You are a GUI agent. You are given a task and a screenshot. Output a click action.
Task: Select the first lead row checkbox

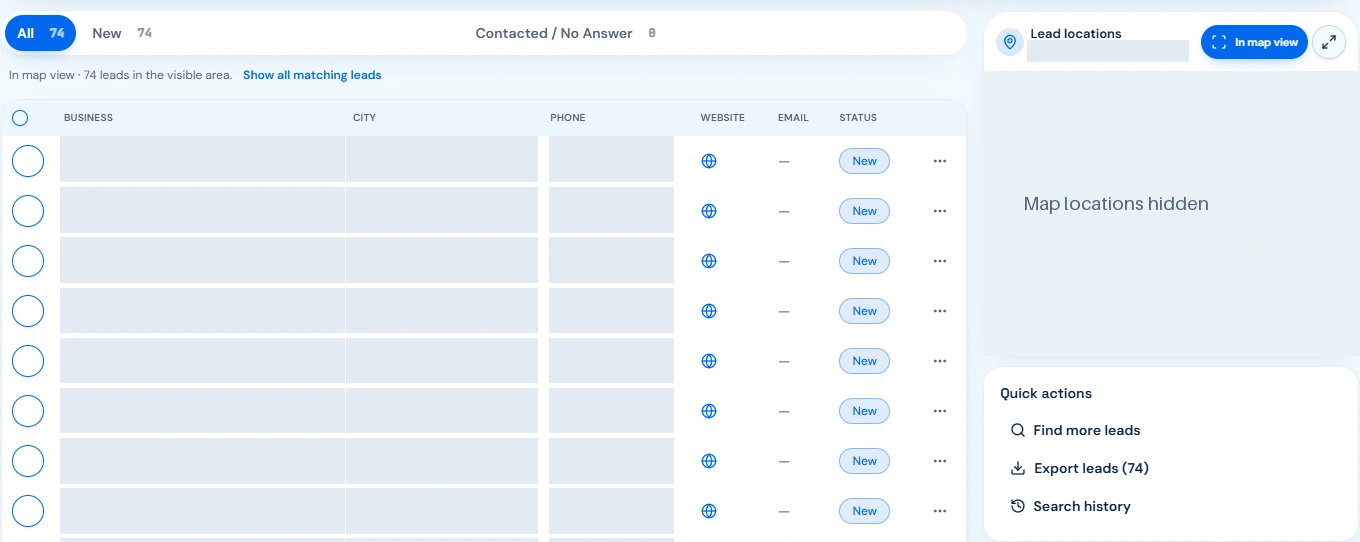pos(28,161)
